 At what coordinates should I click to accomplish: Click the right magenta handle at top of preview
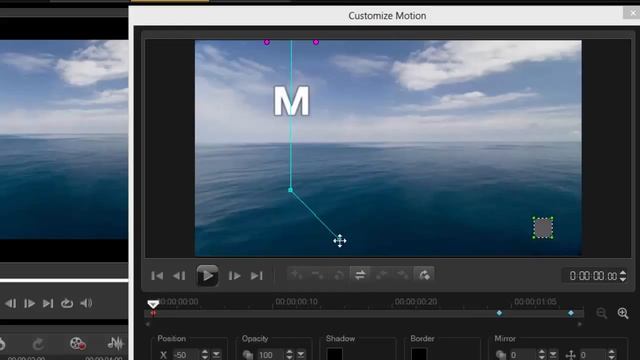[316, 42]
